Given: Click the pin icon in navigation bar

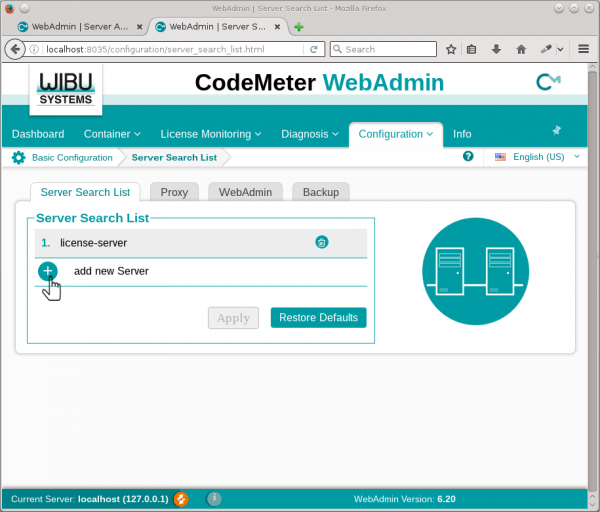Looking at the screenshot, I should click(556, 130).
